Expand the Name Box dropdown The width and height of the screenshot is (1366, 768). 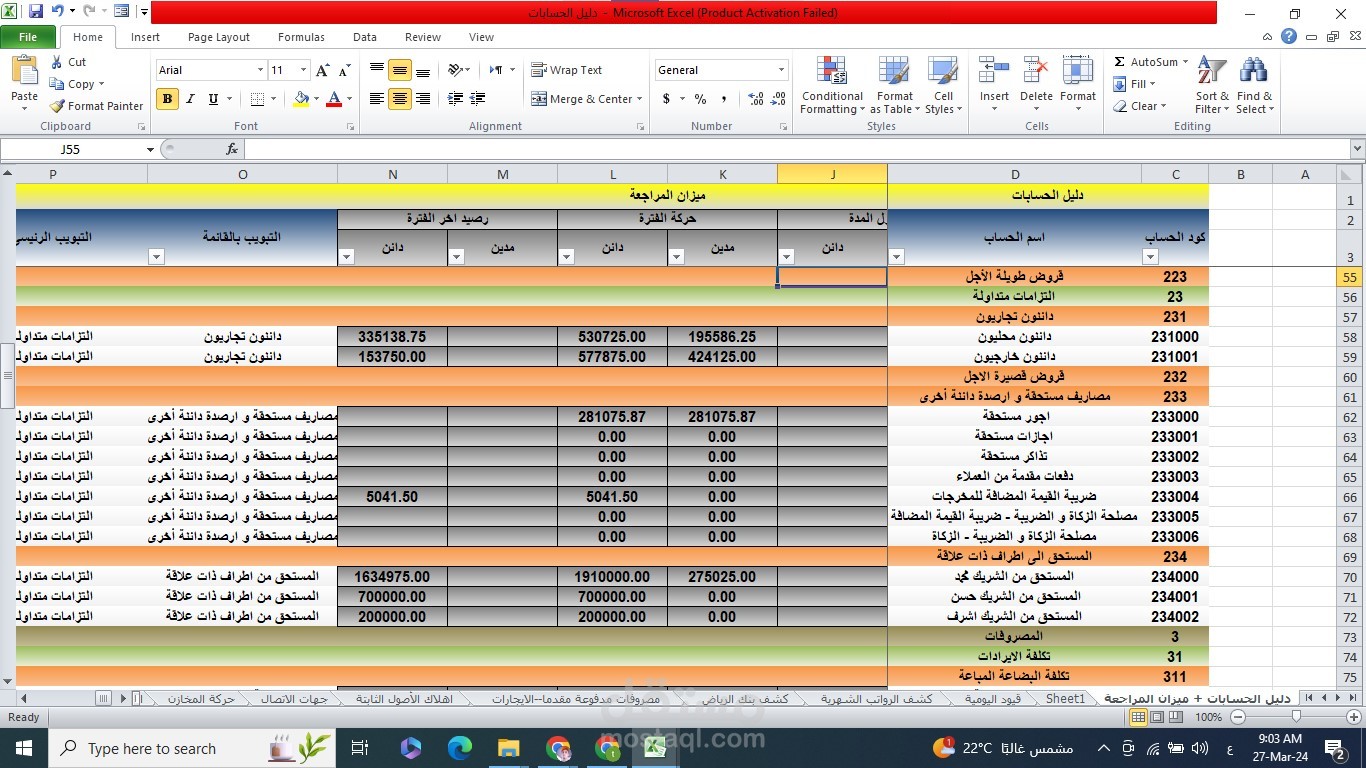tap(150, 149)
